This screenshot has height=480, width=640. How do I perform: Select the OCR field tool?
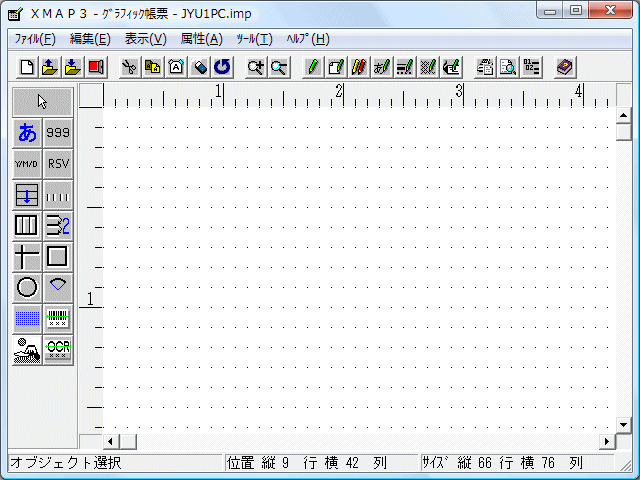pos(58,350)
